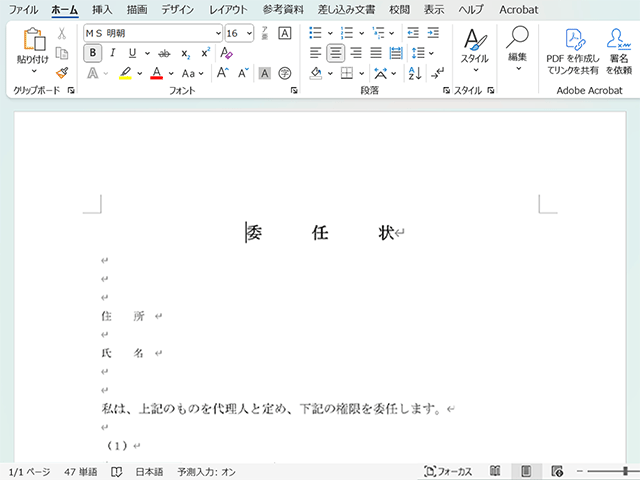Open the Change Case (Aa) dropdown
The width and height of the screenshot is (640, 480).
[x=193, y=73]
